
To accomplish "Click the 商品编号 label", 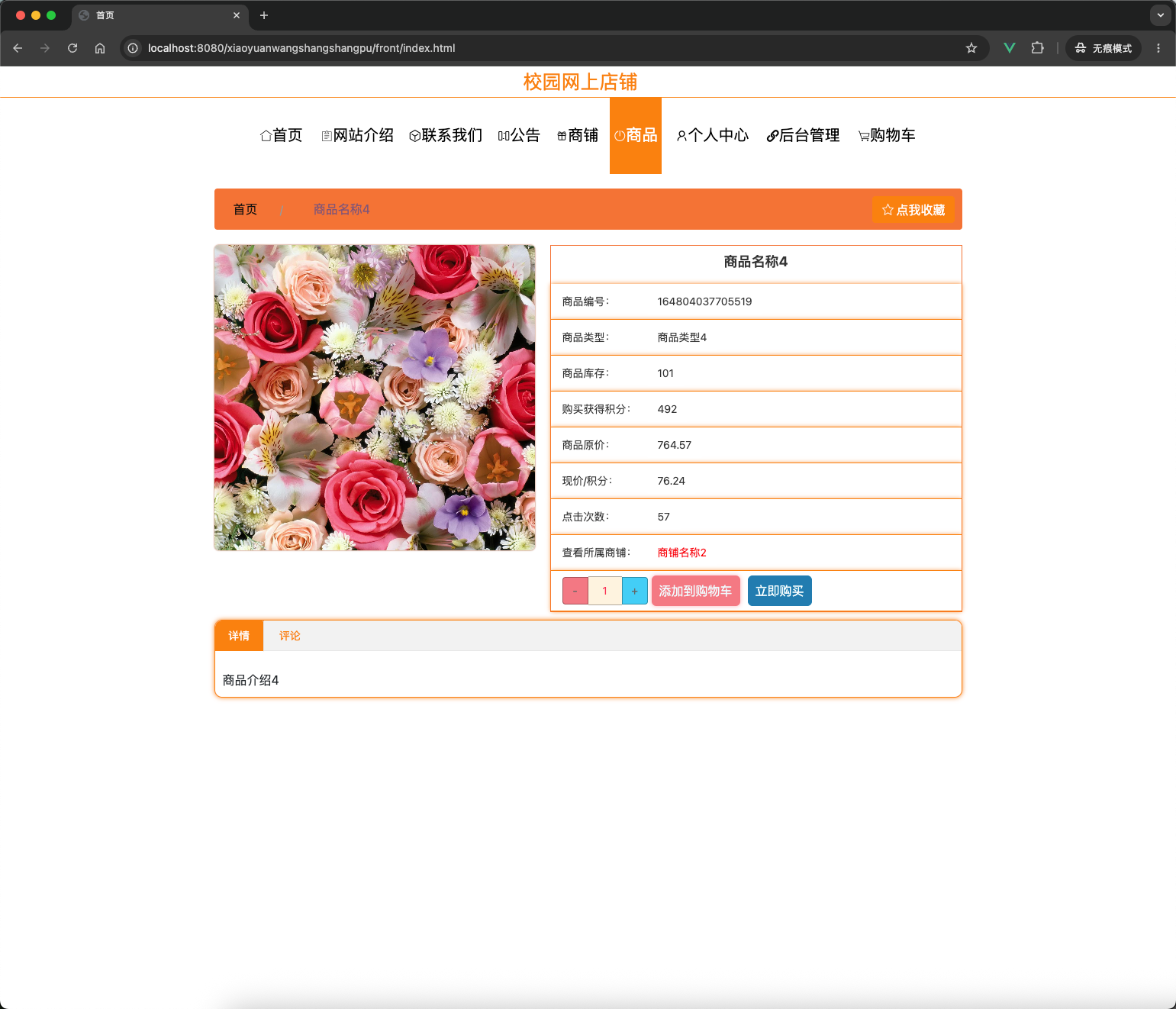I will tap(585, 301).
